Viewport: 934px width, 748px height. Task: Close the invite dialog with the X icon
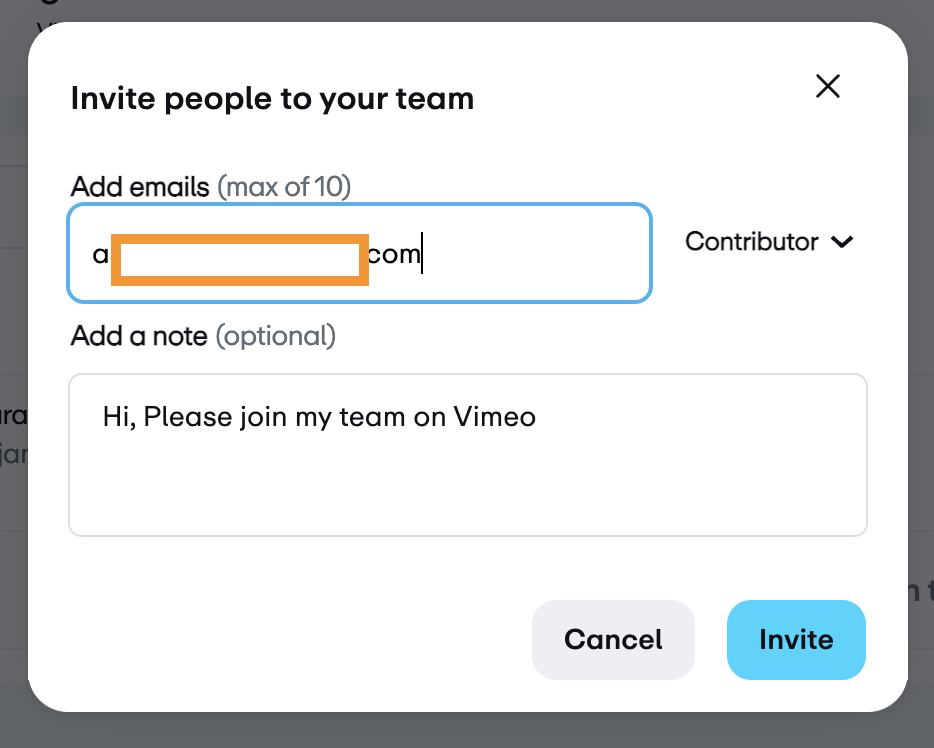tap(827, 86)
